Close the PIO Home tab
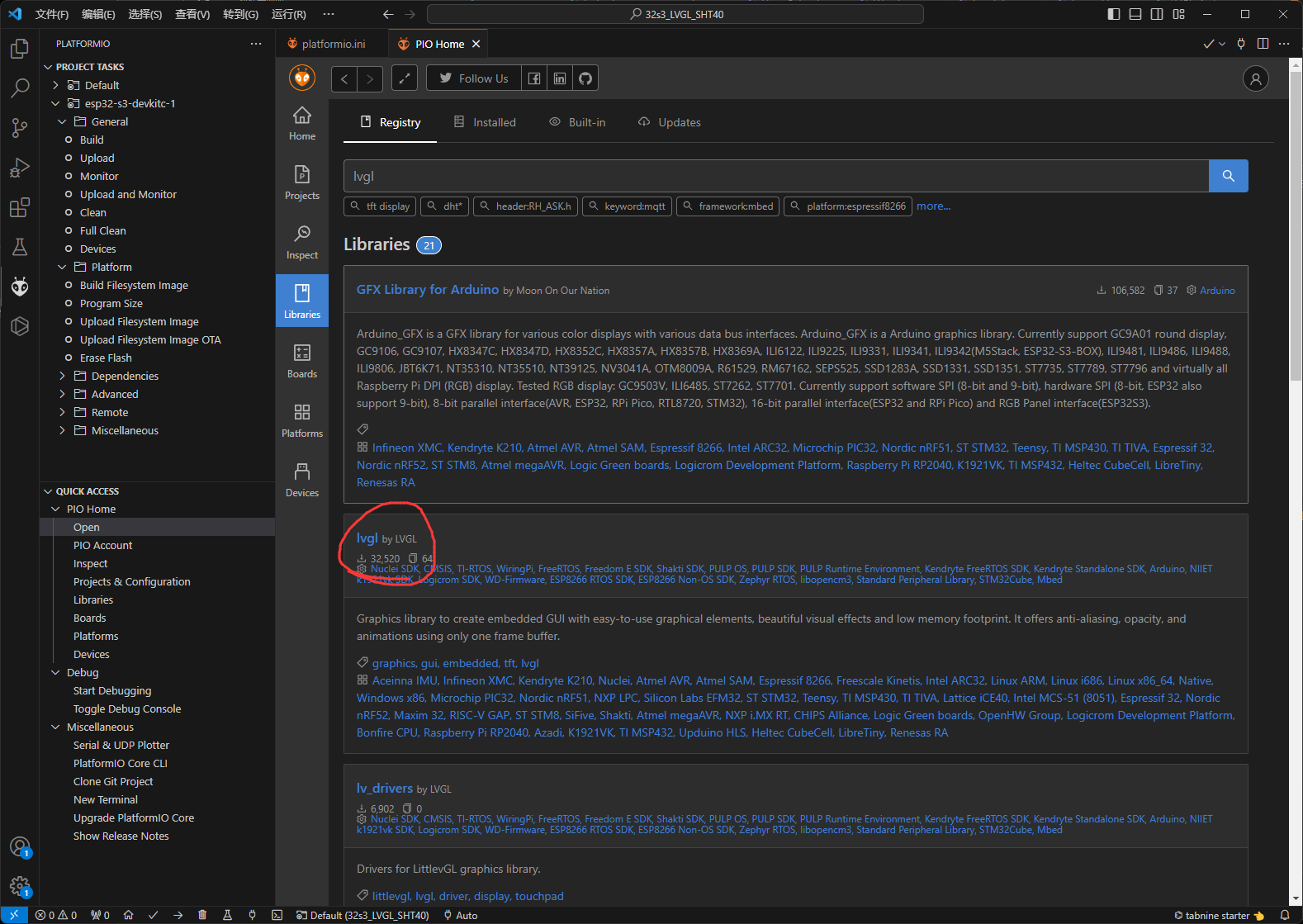Image resolution: width=1303 pixels, height=924 pixels. pos(476,44)
